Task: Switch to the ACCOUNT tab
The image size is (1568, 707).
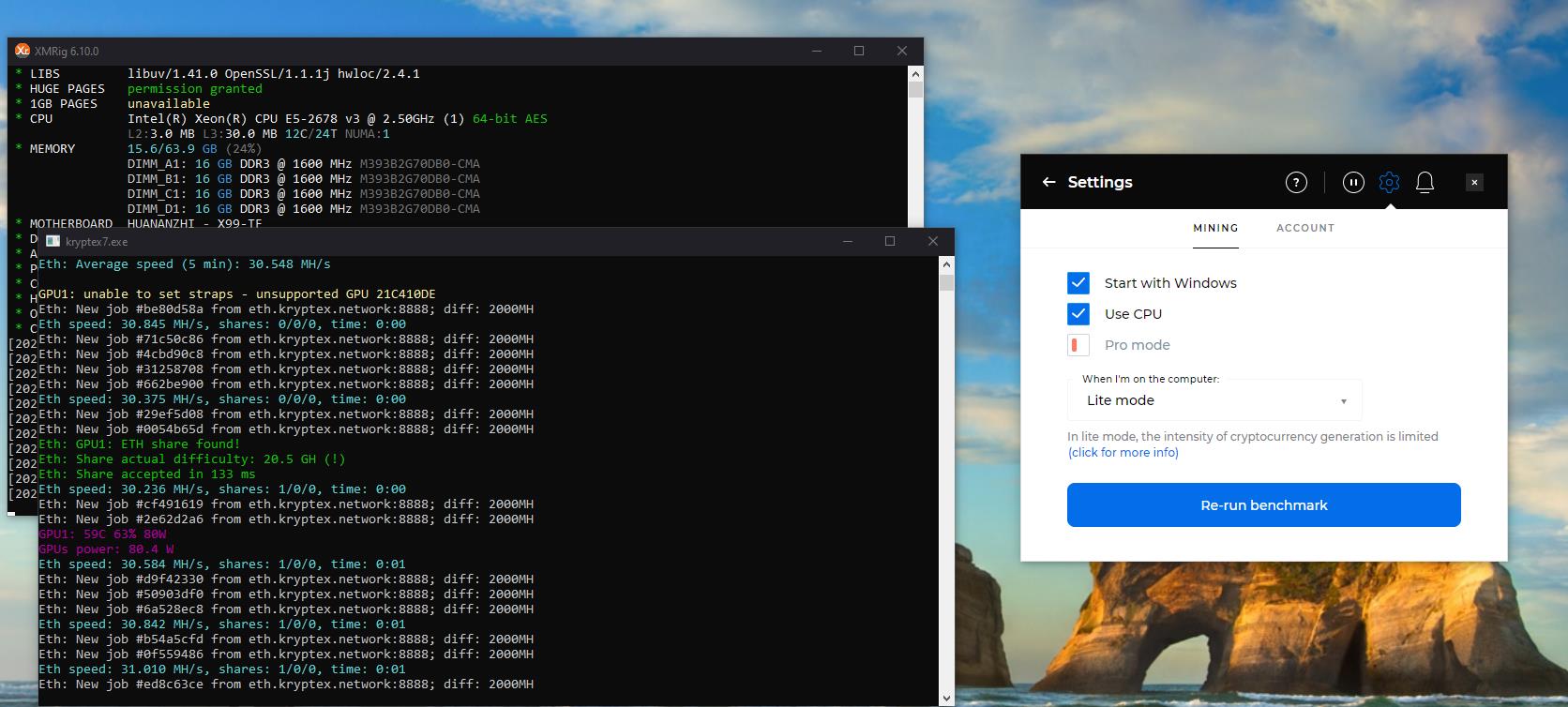Action: 1305,228
